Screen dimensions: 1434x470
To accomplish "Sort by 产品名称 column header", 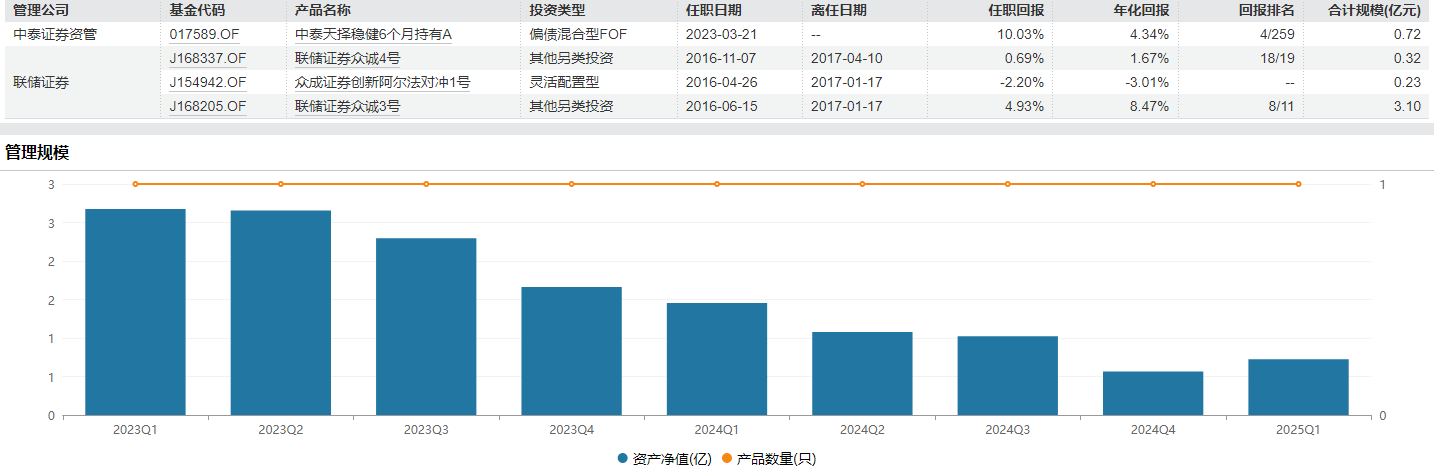I will tap(322, 10).
